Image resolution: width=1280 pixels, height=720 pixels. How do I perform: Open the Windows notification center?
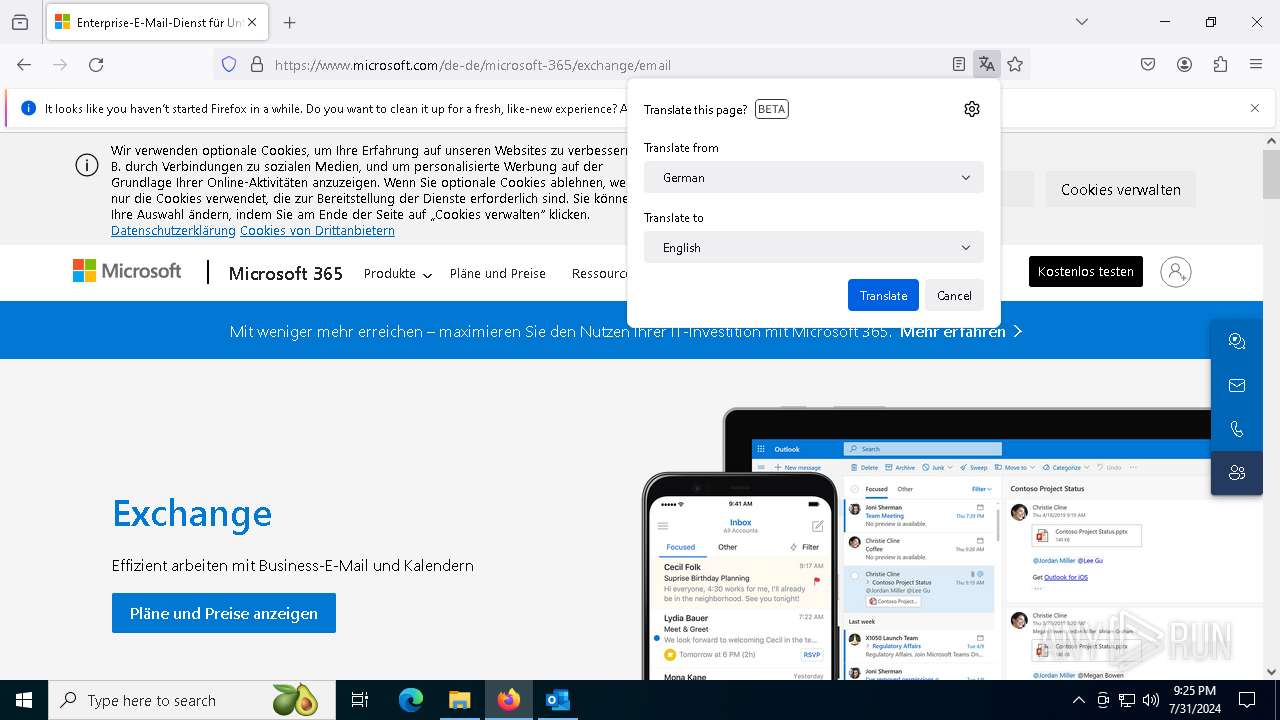pyautogui.click(x=1247, y=700)
